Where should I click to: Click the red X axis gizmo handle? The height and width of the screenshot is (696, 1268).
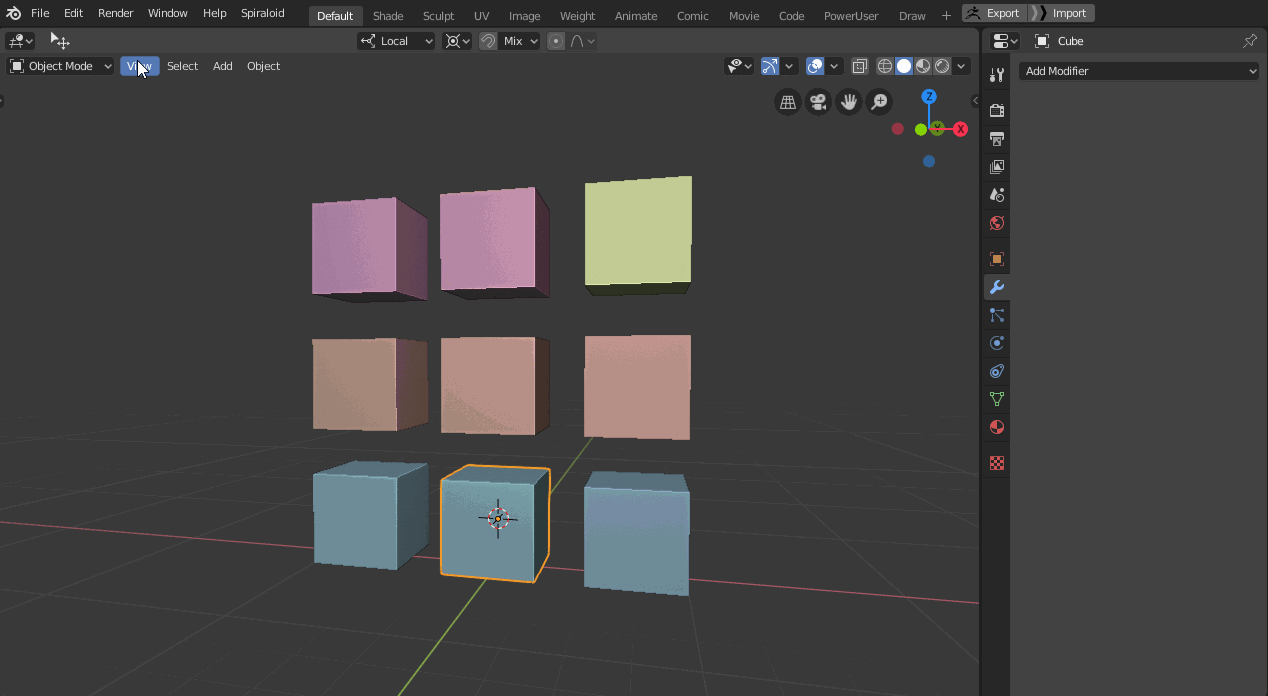(961, 129)
